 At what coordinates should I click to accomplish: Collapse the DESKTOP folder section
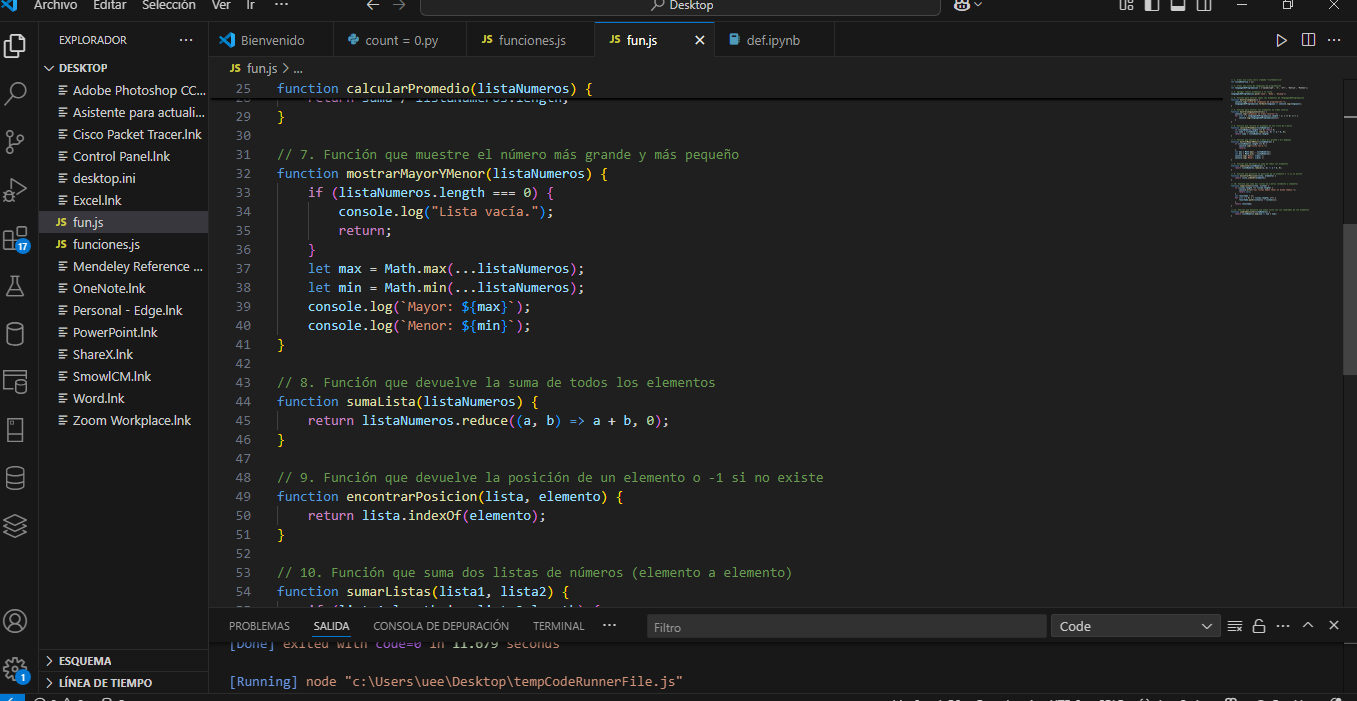123,68
